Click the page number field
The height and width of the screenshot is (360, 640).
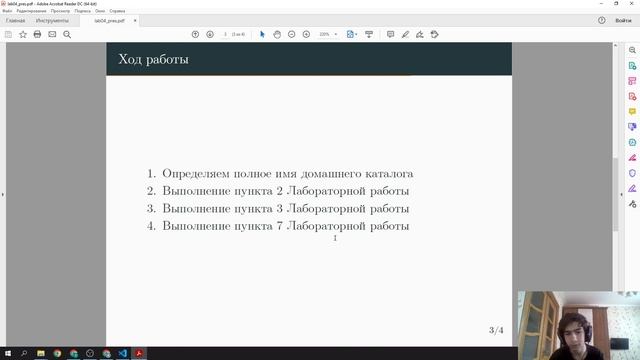click(x=225, y=34)
